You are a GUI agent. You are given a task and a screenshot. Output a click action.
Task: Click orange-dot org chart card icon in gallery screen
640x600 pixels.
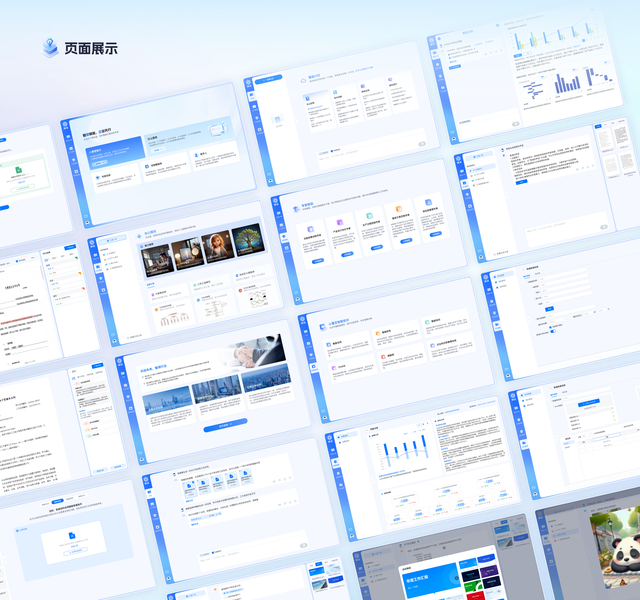coord(156,310)
